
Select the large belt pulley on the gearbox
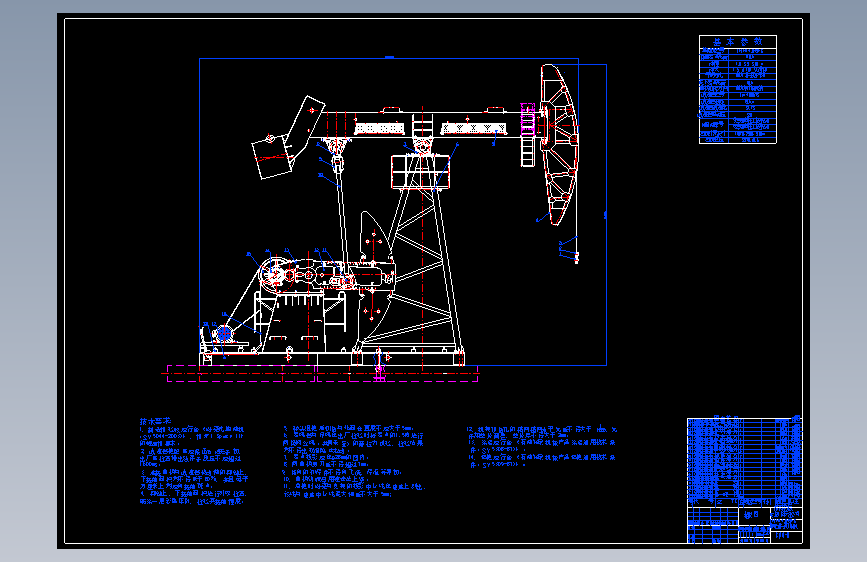[275, 274]
